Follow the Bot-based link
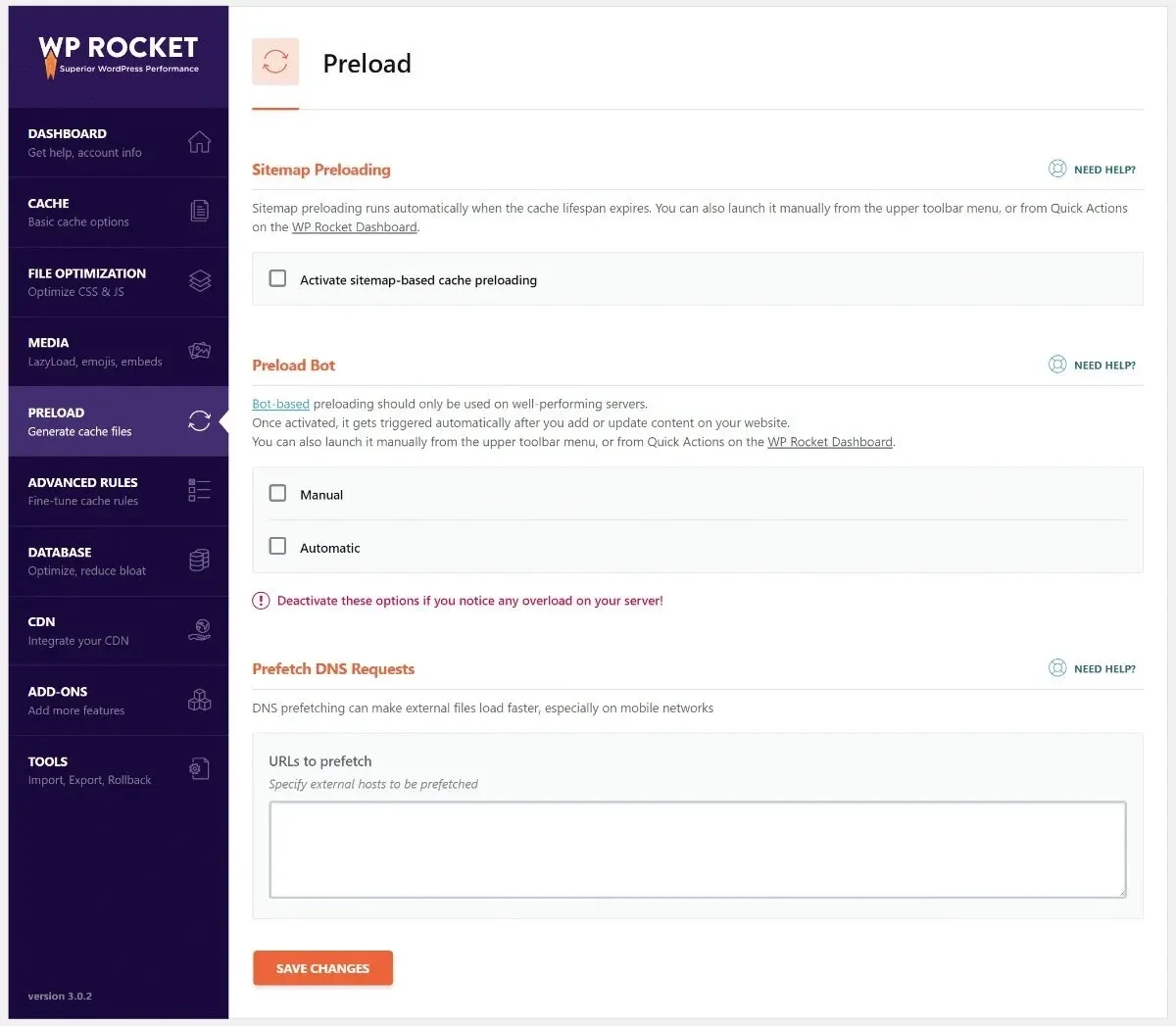 click(280, 404)
